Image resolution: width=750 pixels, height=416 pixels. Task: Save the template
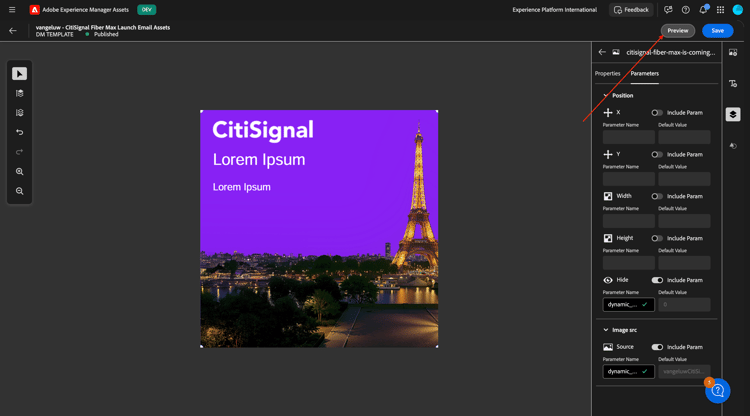coord(717,31)
